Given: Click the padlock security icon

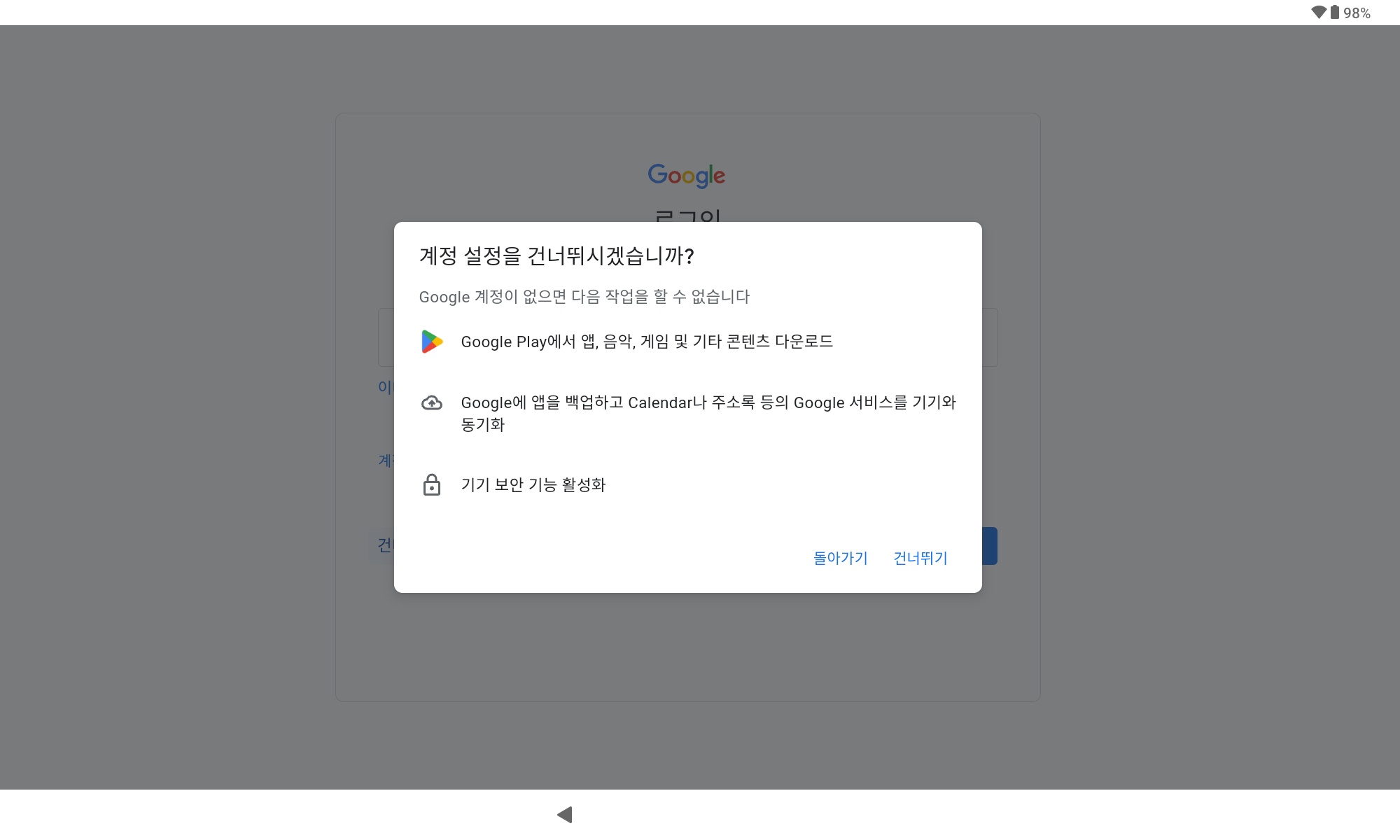Looking at the screenshot, I should pos(432,484).
